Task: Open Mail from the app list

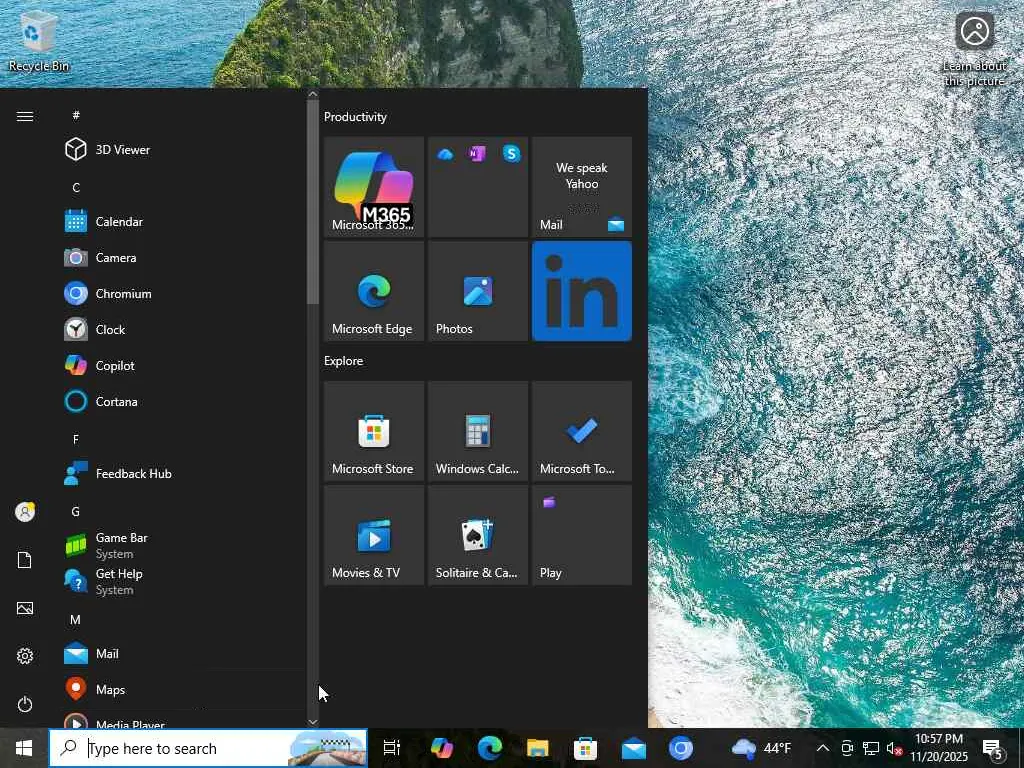Action: tap(182, 653)
